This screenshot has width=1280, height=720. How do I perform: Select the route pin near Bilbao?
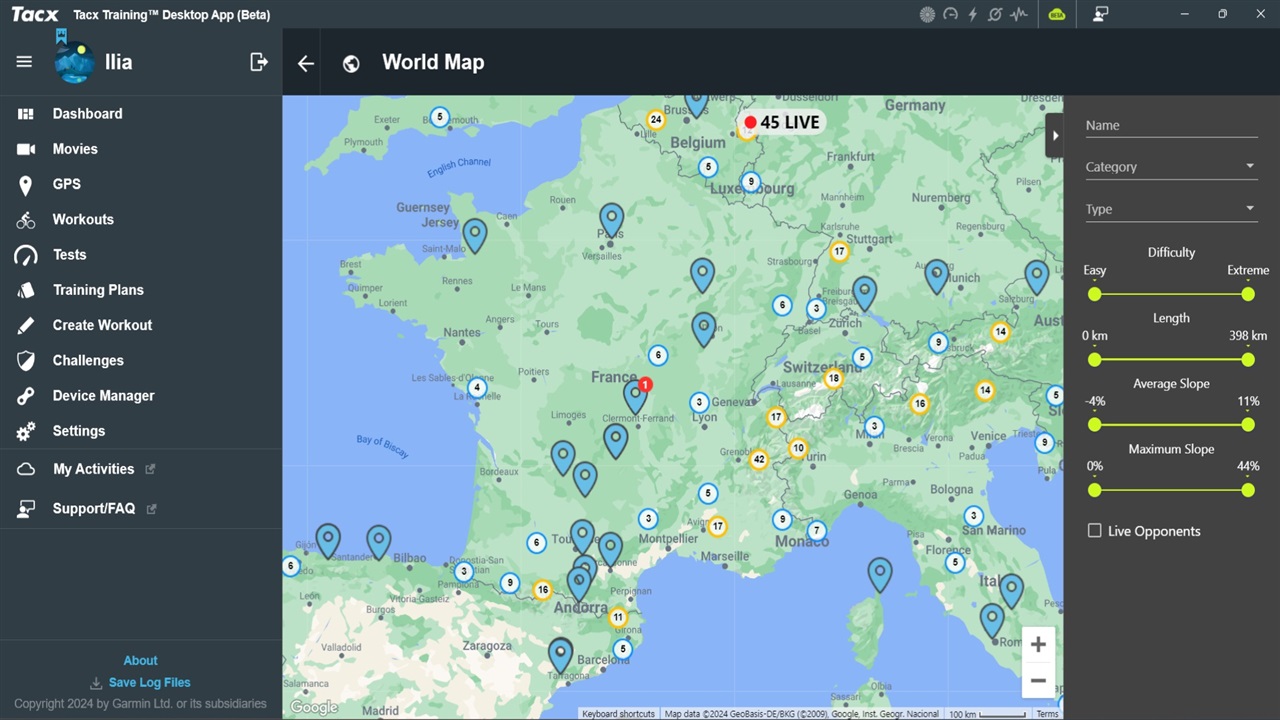(378, 541)
